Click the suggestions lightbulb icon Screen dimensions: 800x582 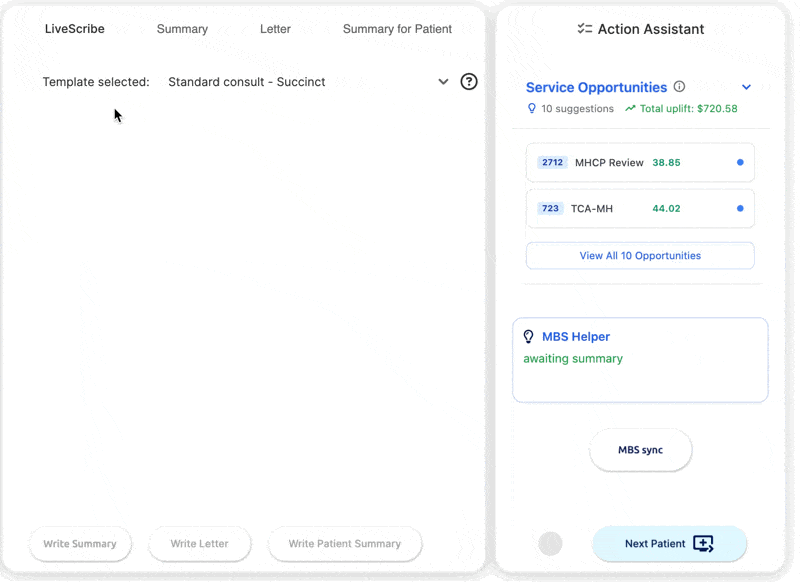coord(532,108)
